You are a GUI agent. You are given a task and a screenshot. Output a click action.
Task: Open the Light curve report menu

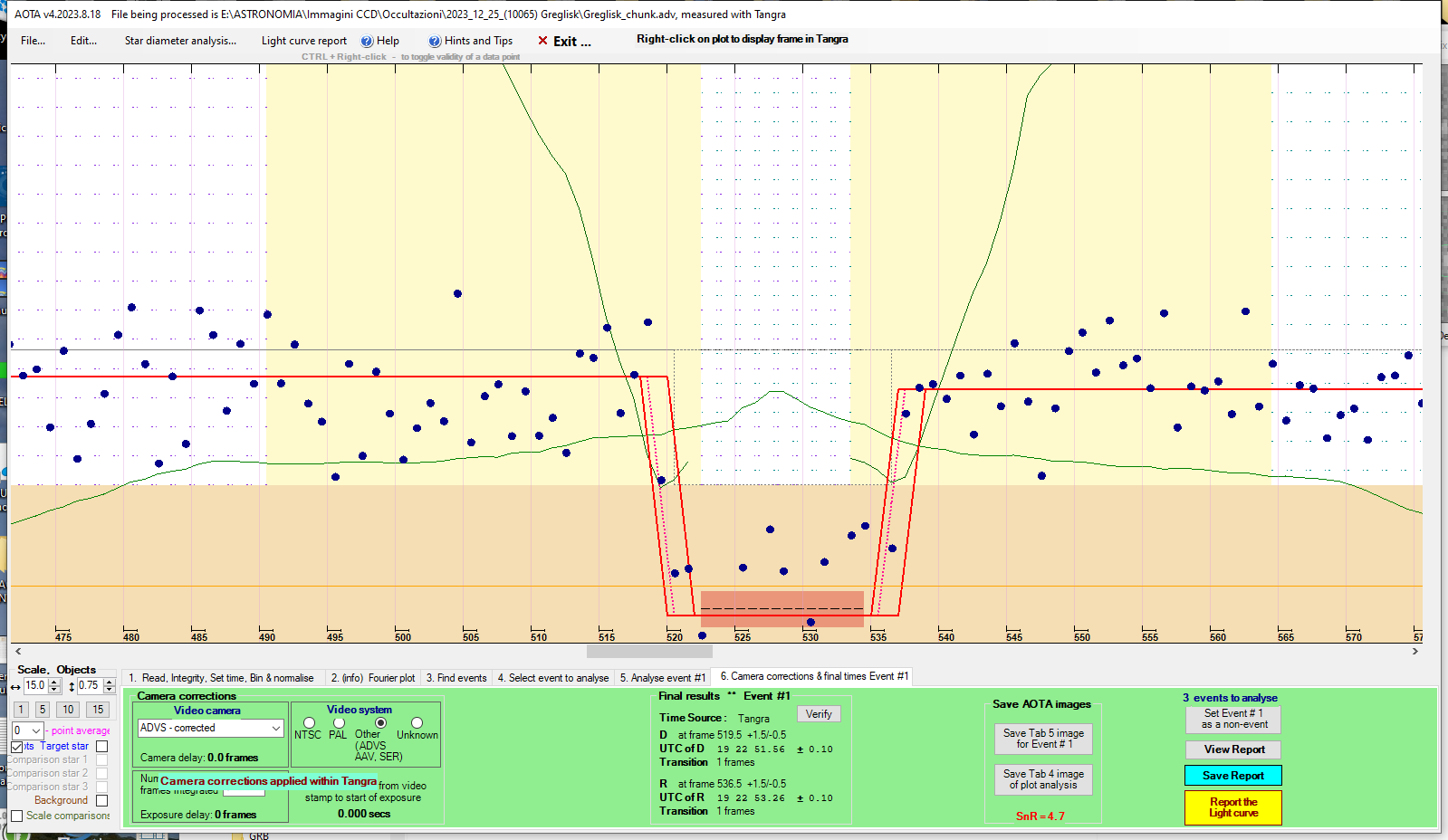point(304,41)
